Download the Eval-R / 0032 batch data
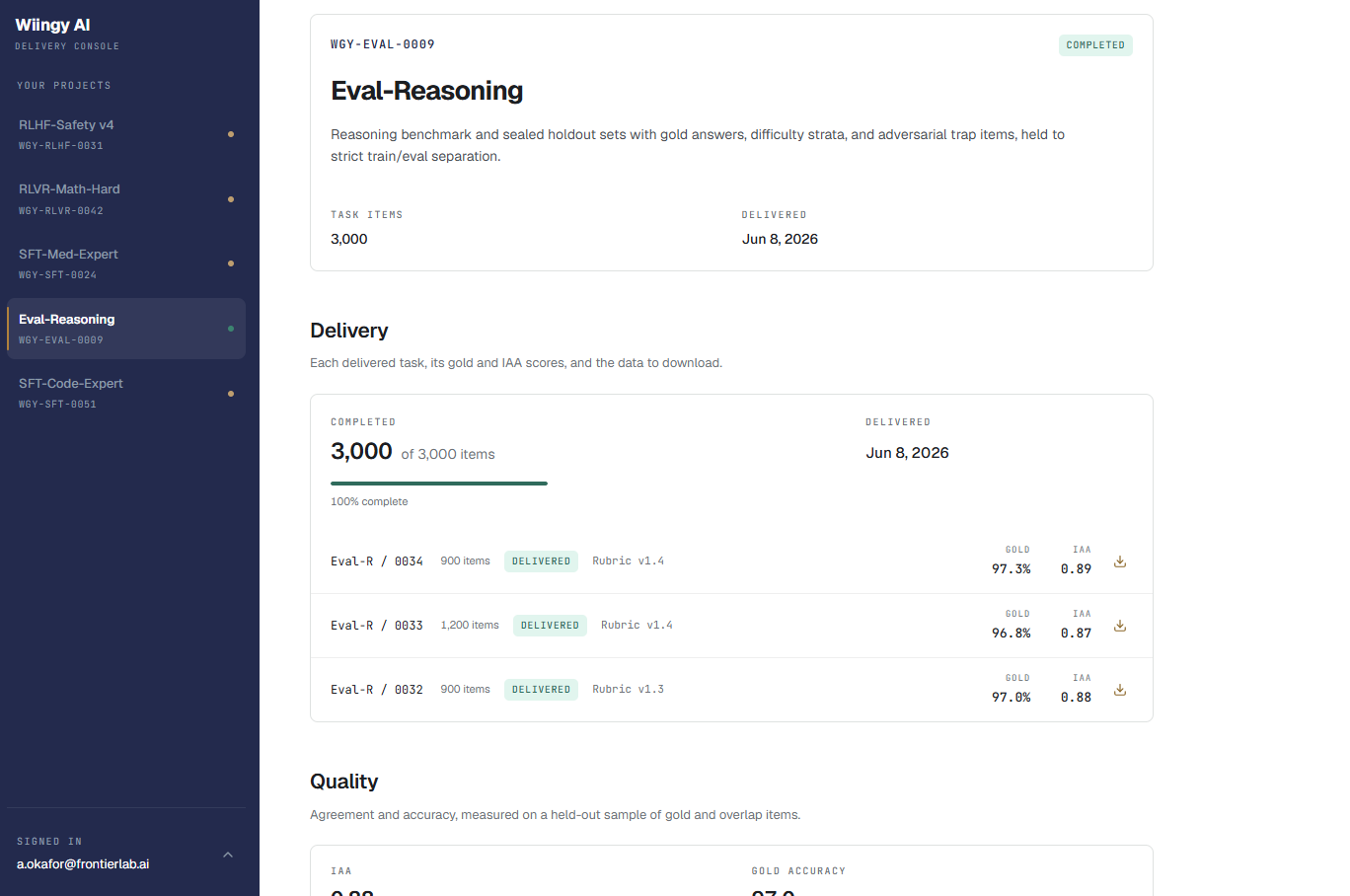The height and width of the screenshot is (896, 1350). pyautogui.click(x=1120, y=690)
